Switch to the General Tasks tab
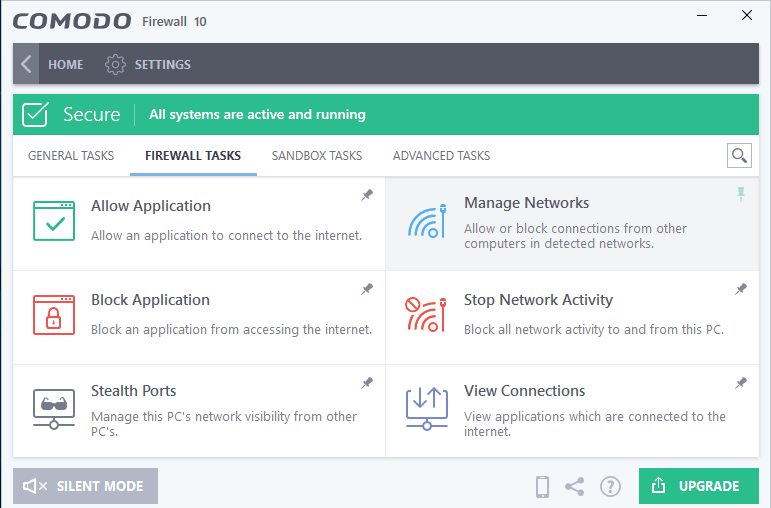Screen dimensions: 771x508 click(71, 155)
